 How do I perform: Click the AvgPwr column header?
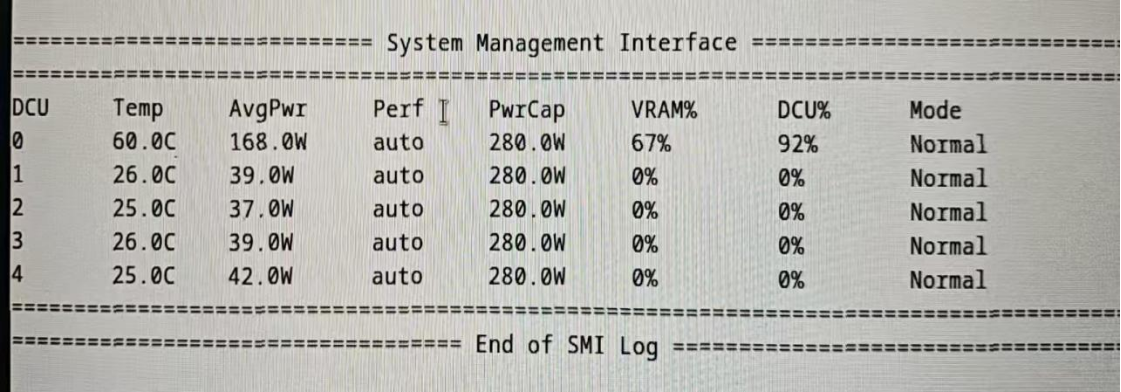pyautogui.click(x=267, y=111)
